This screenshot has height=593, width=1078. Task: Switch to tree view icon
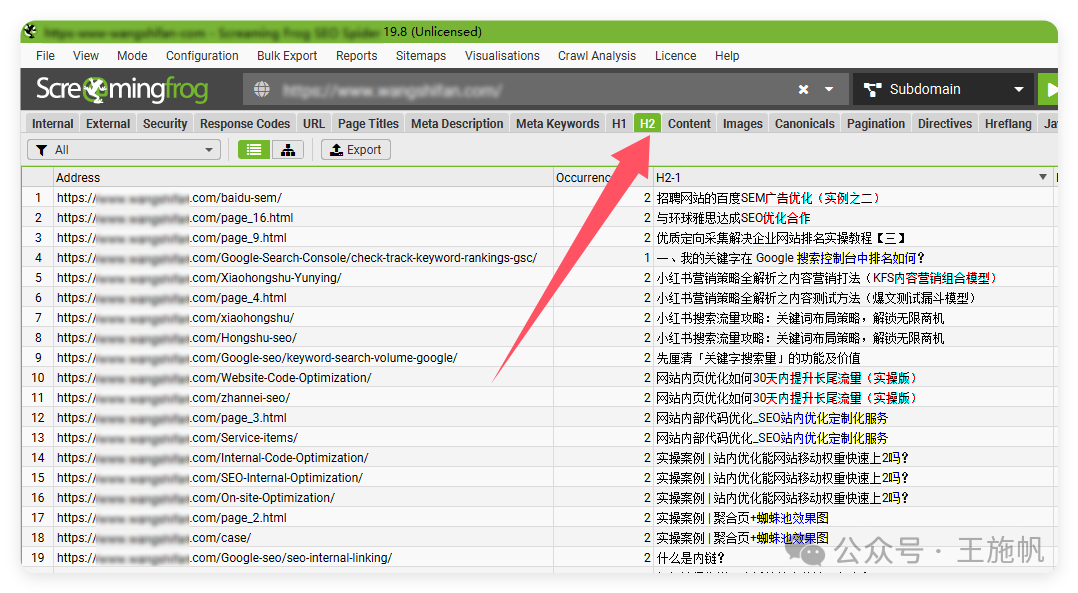[x=288, y=150]
